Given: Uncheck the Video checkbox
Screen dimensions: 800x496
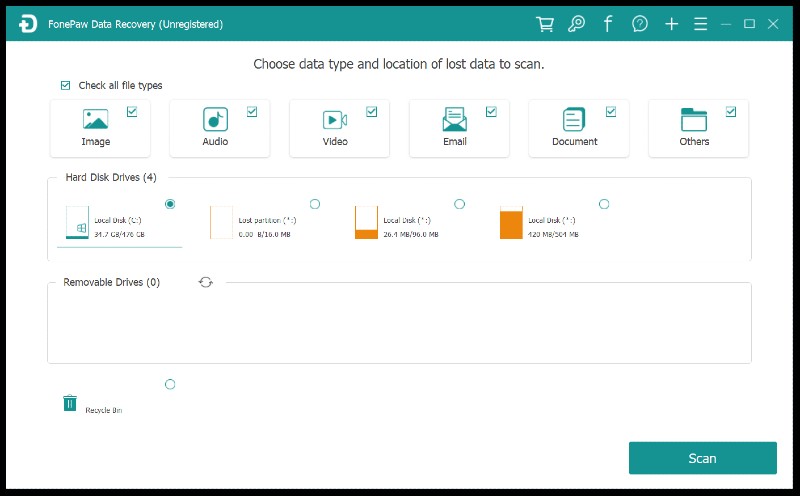Looking at the screenshot, I should [x=372, y=112].
